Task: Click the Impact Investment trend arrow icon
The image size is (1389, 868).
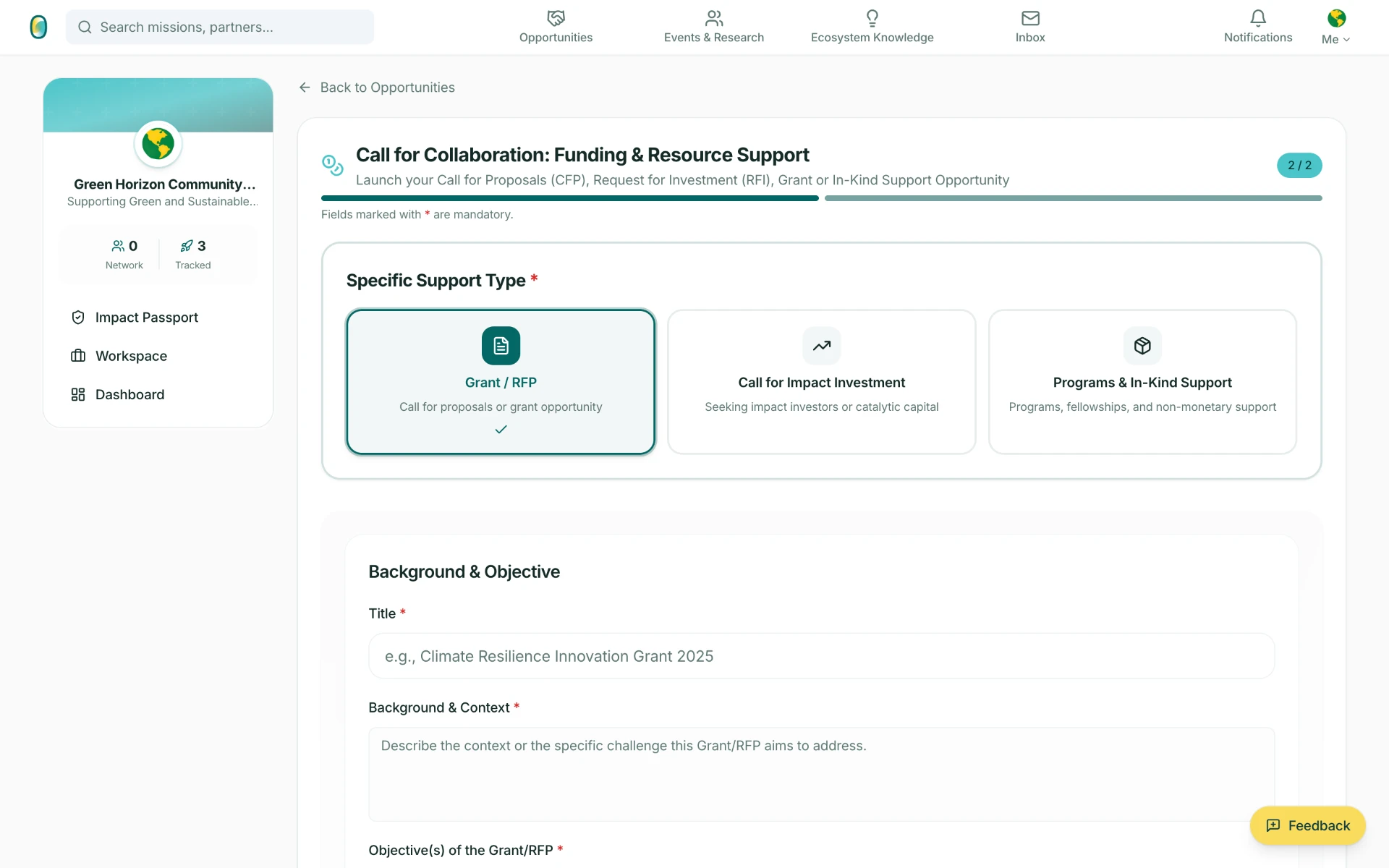Action: click(822, 346)
